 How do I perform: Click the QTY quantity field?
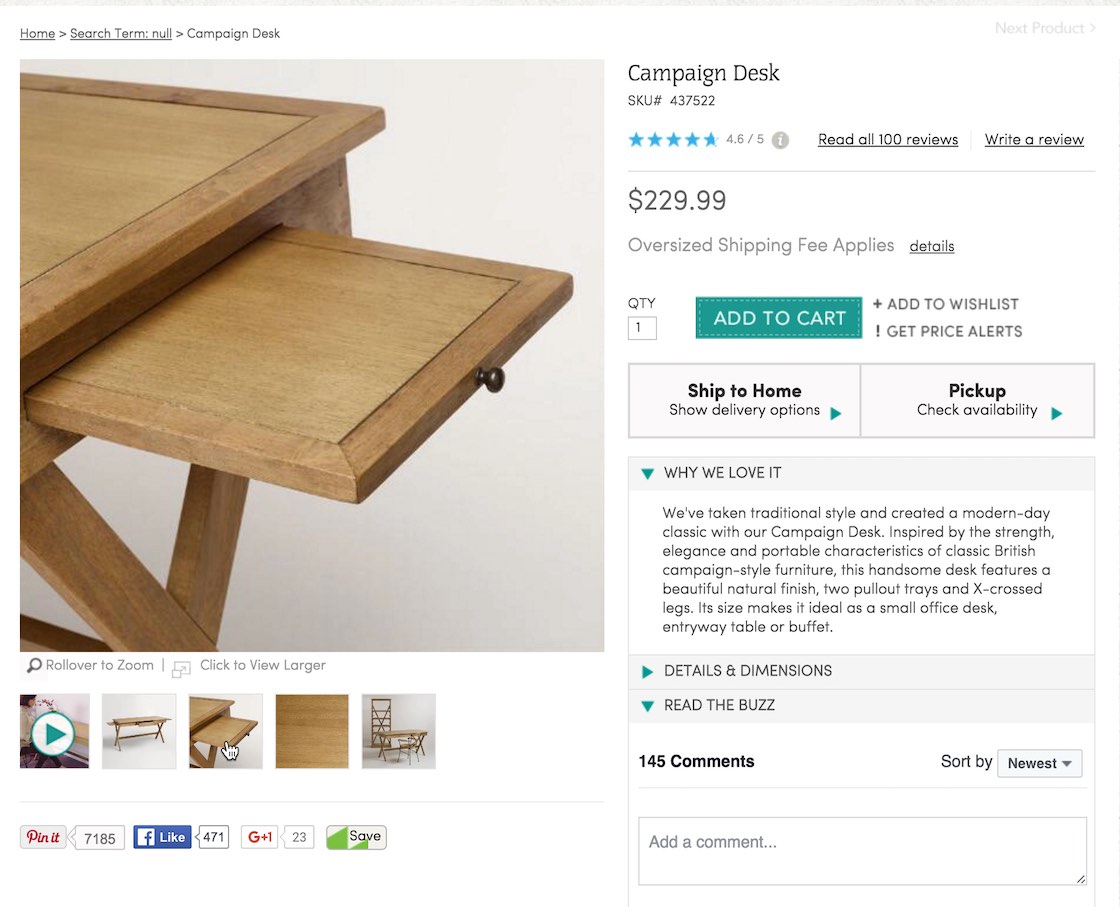642,328
